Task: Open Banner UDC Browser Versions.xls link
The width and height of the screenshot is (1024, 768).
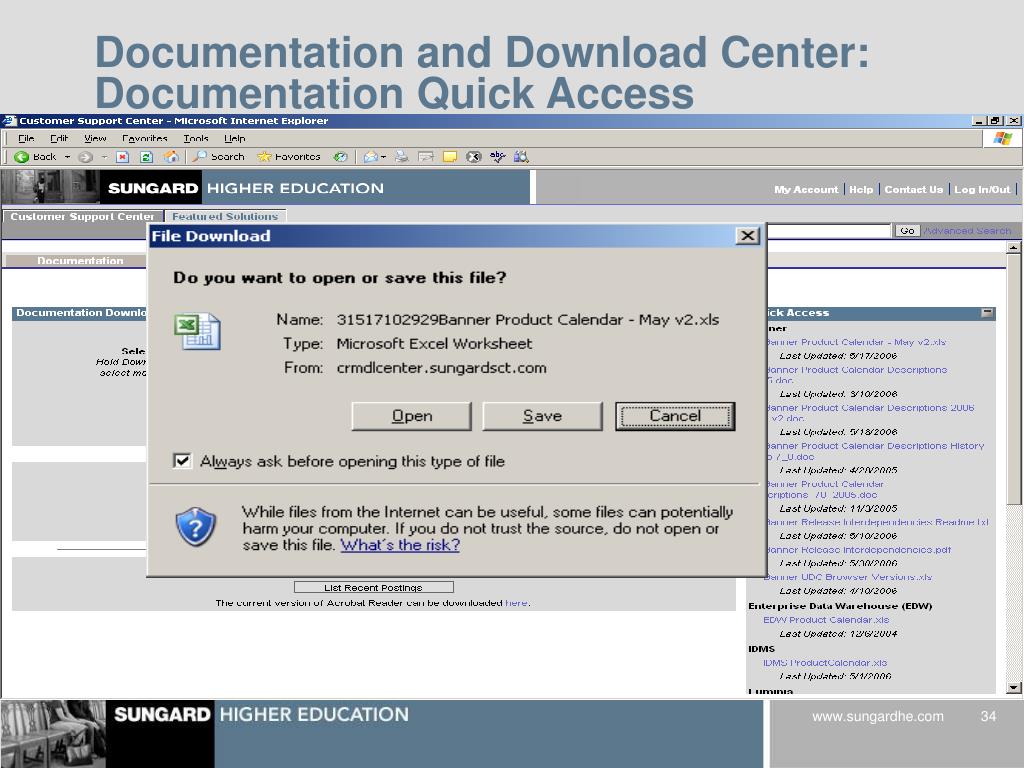Action: 848,577
